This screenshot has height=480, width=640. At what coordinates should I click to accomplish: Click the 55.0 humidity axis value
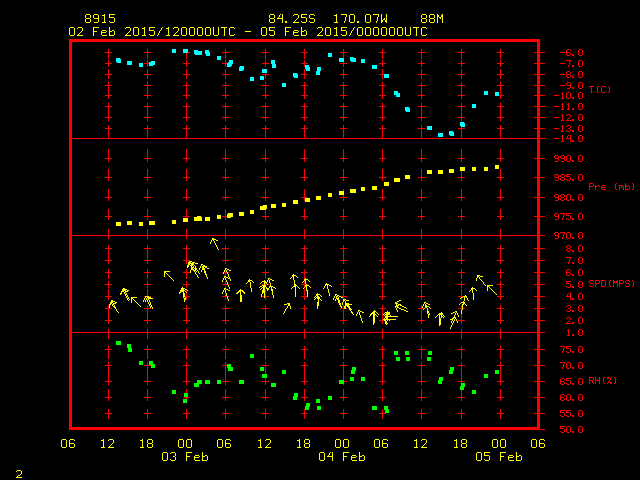click(571, 414)
